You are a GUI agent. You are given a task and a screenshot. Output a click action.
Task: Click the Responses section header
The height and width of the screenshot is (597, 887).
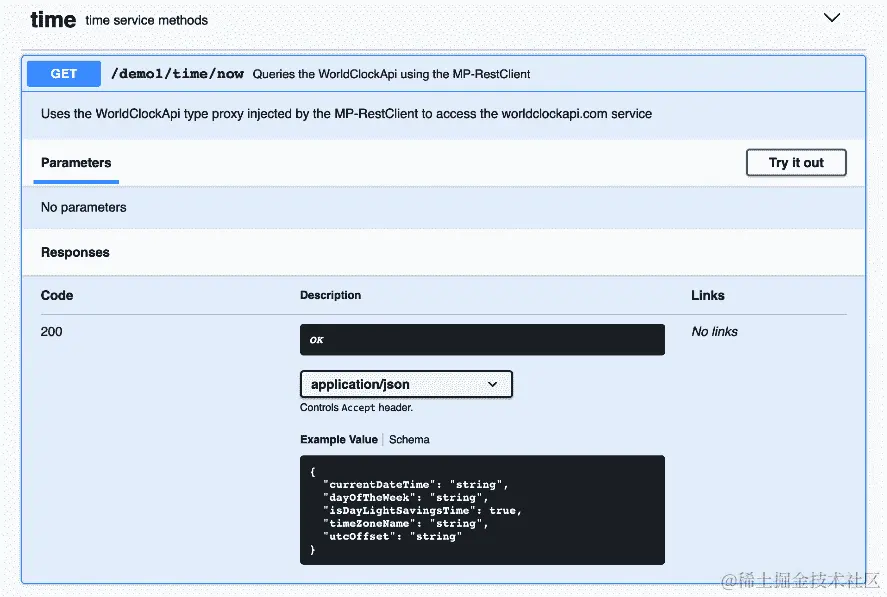pyautogui.click(x=75, y=252)
